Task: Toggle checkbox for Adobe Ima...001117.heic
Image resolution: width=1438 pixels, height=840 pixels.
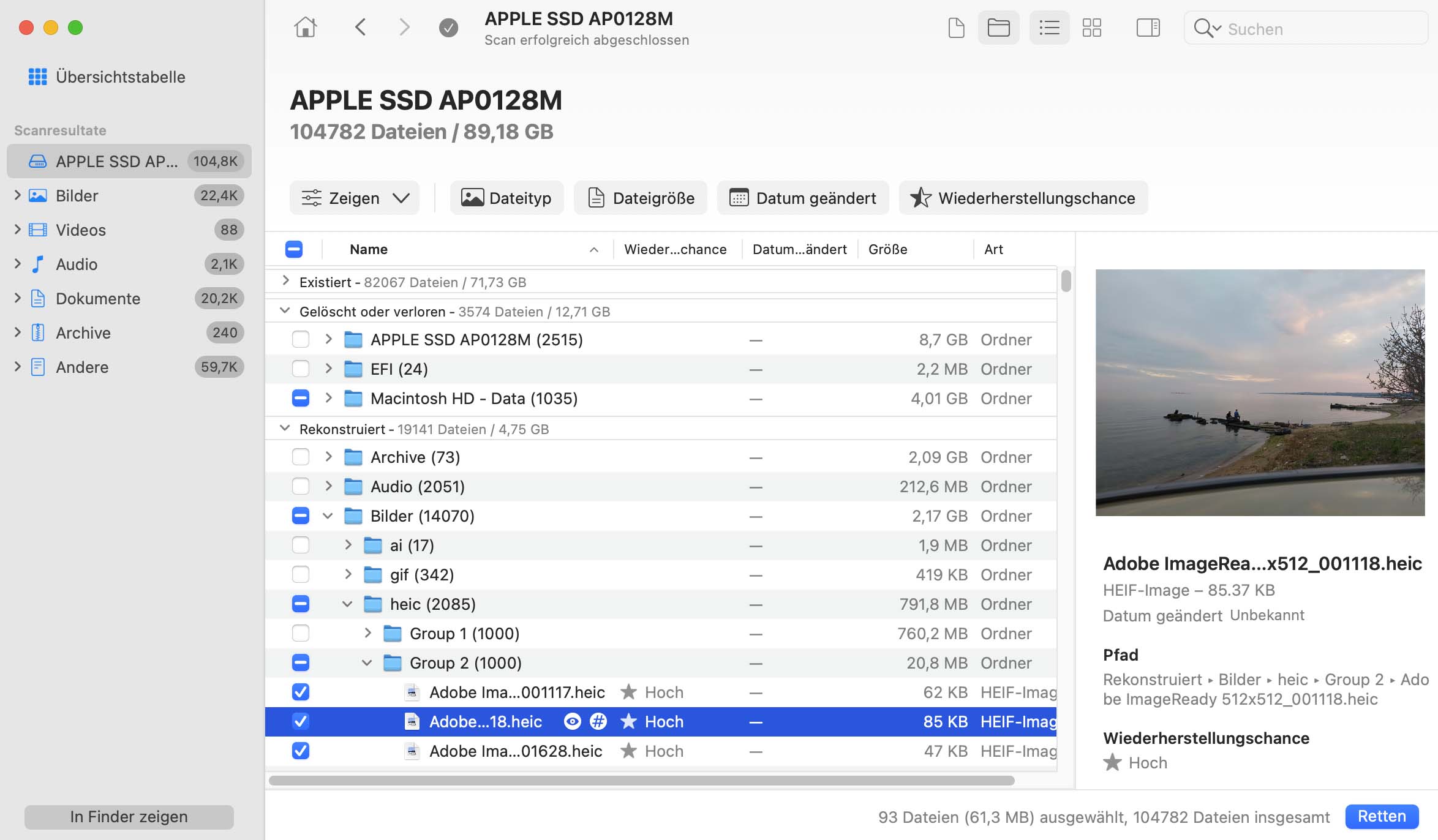Action: 300,692
